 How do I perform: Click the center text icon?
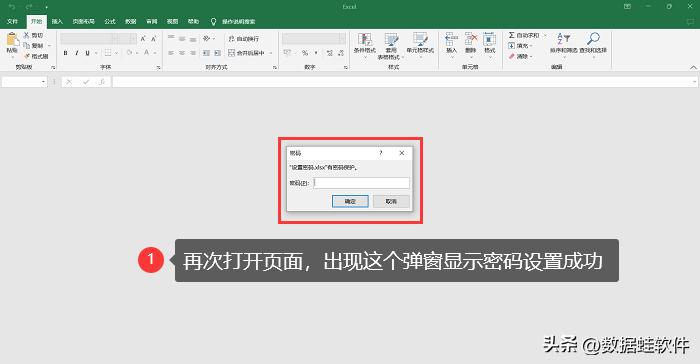point(182,53)
